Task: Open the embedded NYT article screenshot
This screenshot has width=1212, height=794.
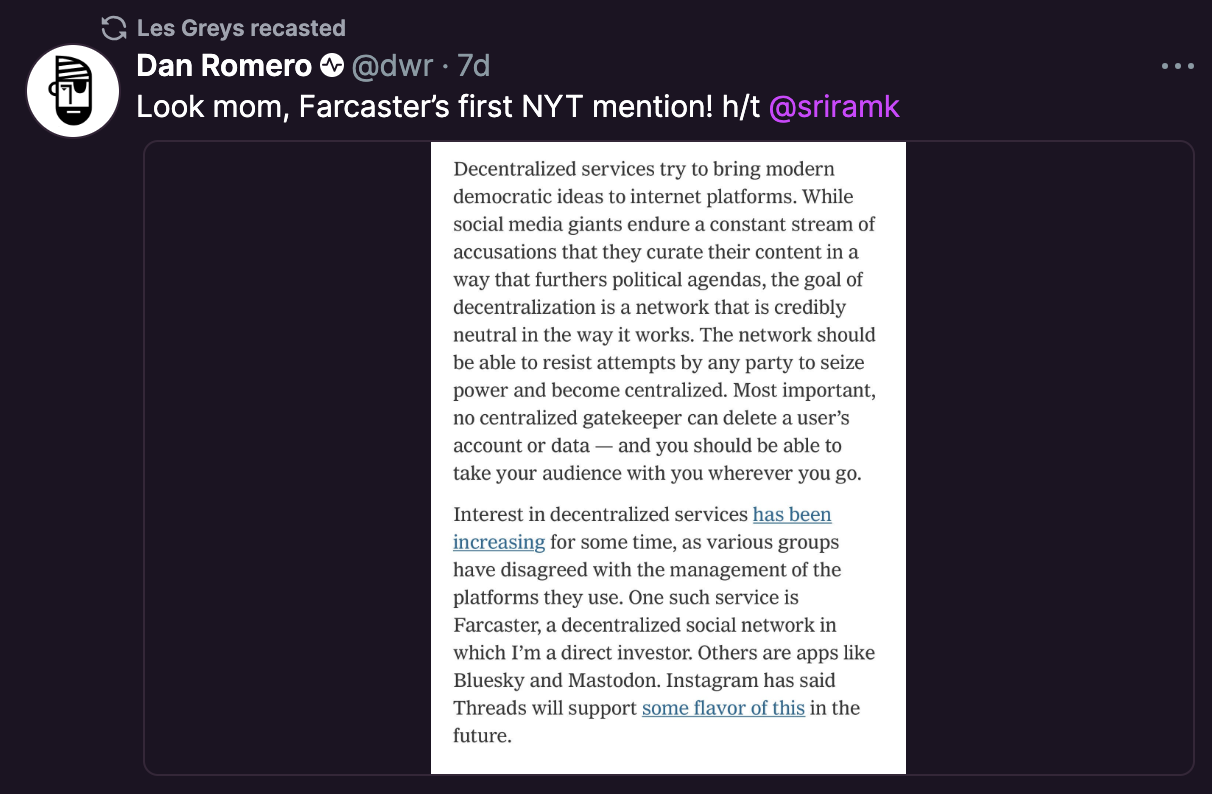Action: [x=668, y=458]
